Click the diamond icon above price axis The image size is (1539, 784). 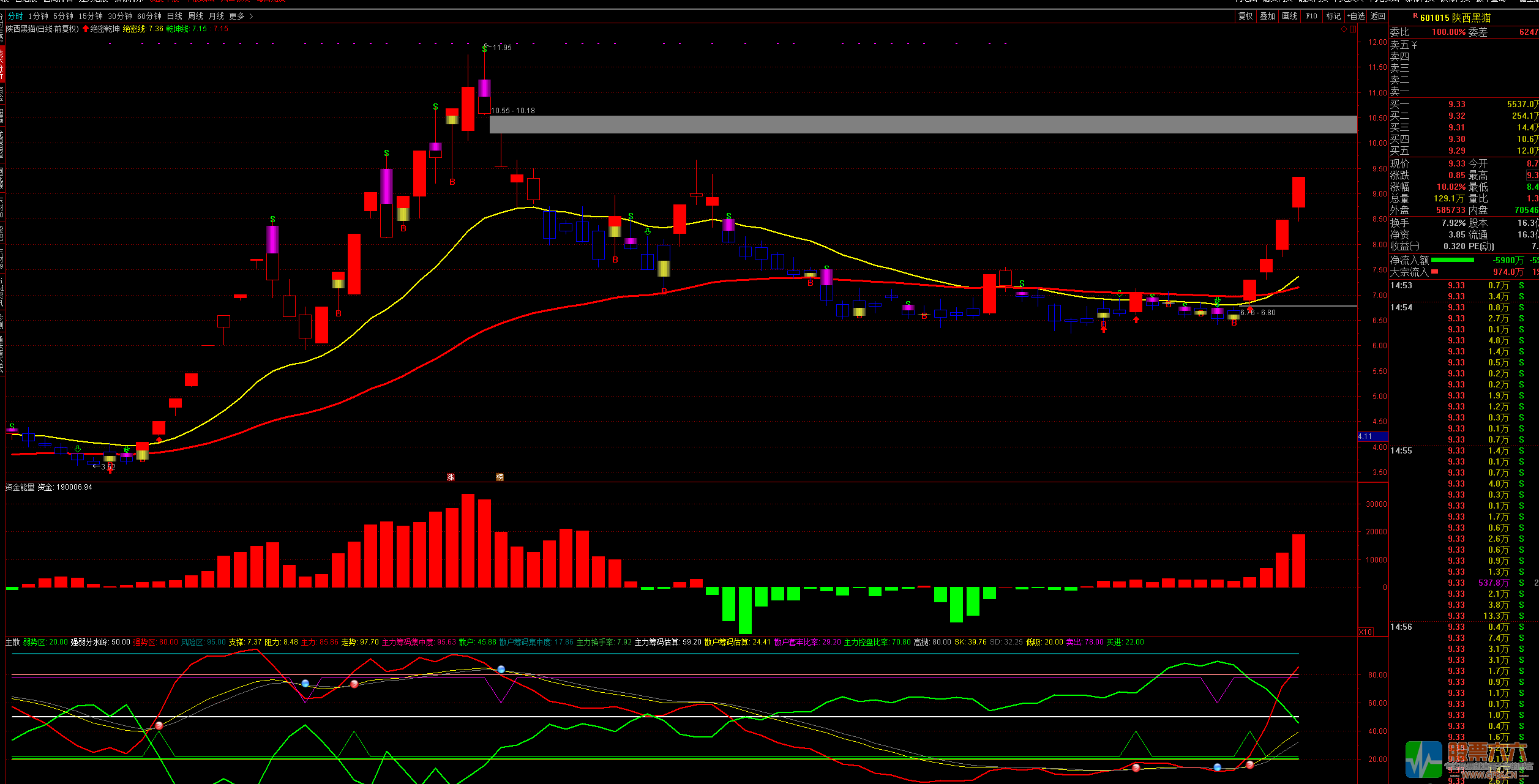[1344, 29]
